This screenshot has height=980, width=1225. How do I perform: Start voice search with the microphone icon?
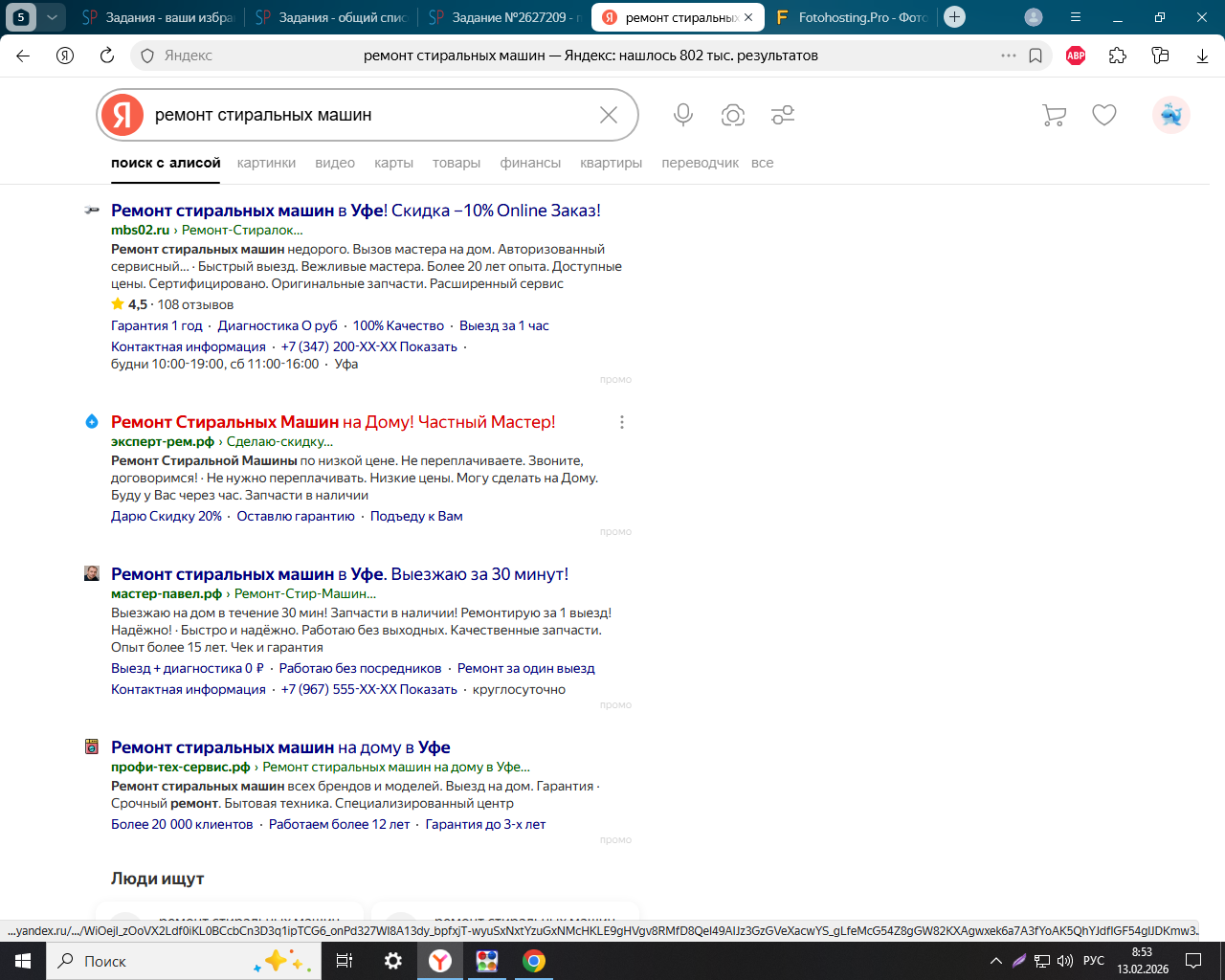tap(683, 115)
